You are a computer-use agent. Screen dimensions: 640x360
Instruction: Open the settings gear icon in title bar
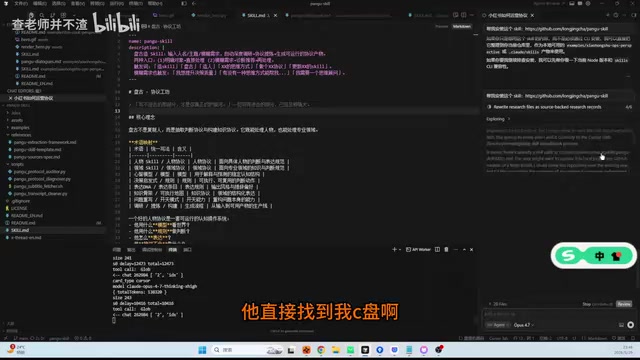(588, 3)
